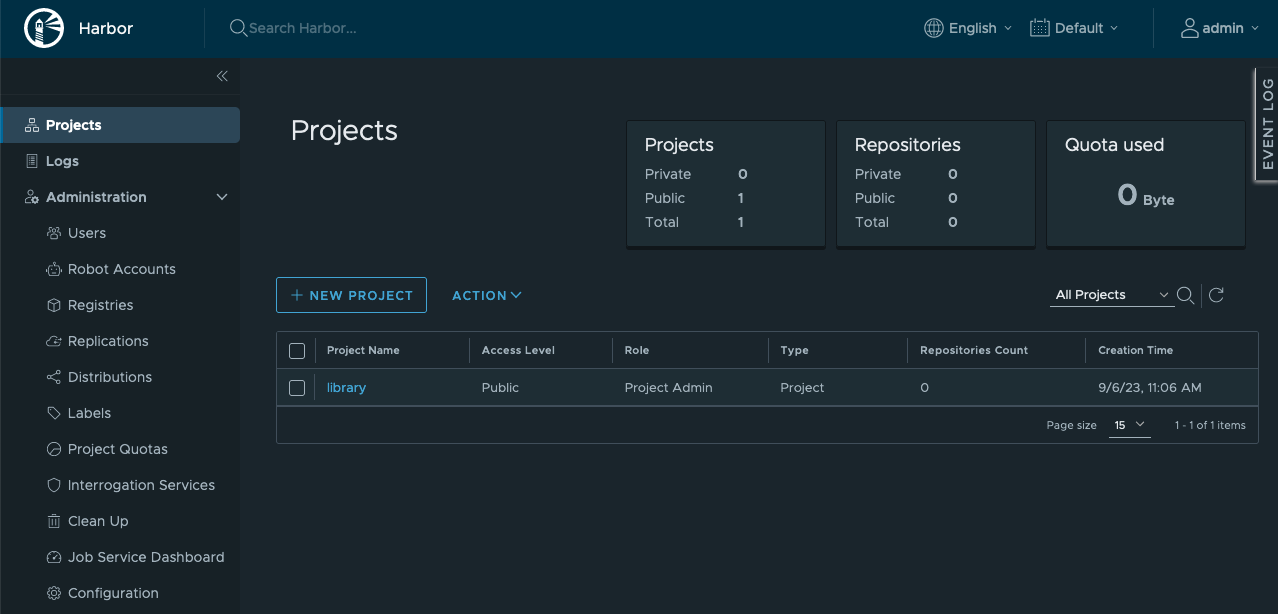Sort by Repositories Count column header
This screenshot has width=1278, height=614.
974,350
